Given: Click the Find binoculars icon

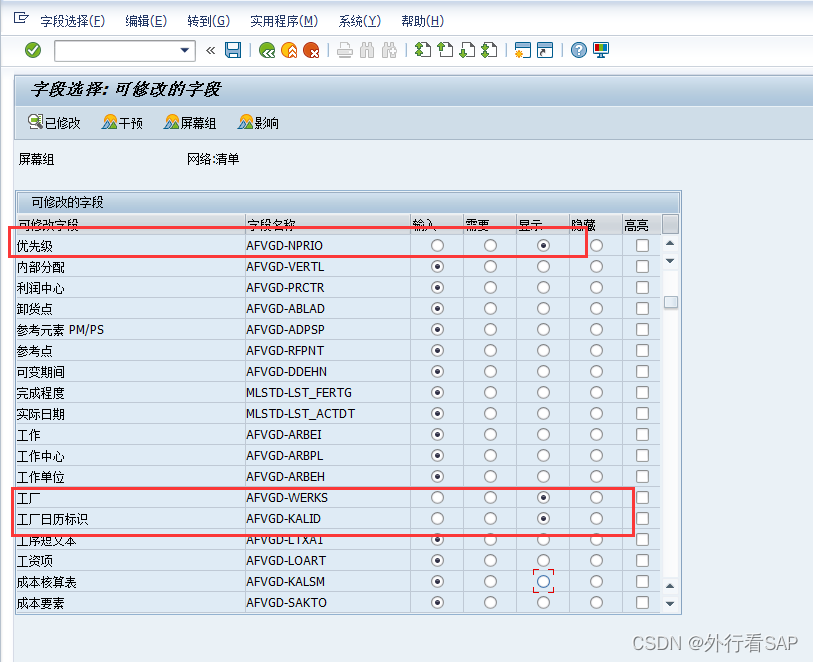Looking at the screenshot, I should coord(367,50).
